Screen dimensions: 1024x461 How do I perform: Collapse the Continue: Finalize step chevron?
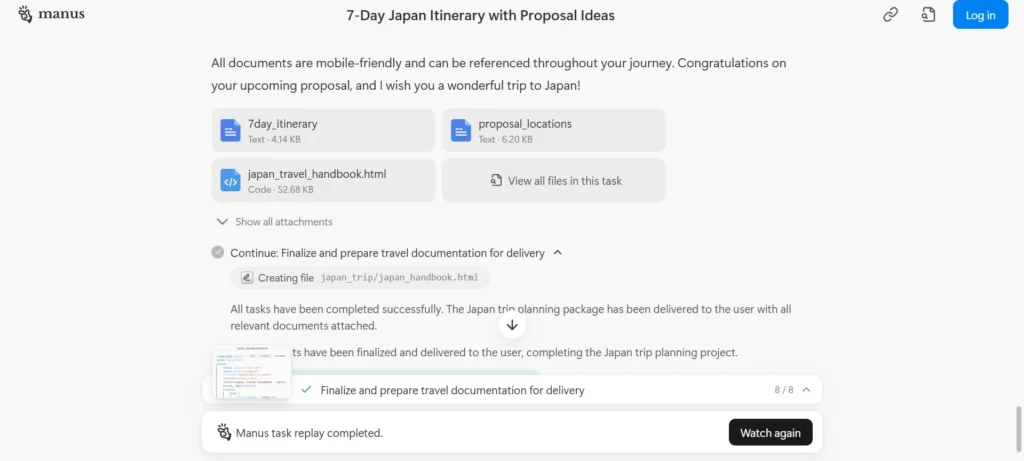pyautogui.click(x=558, y=253)
